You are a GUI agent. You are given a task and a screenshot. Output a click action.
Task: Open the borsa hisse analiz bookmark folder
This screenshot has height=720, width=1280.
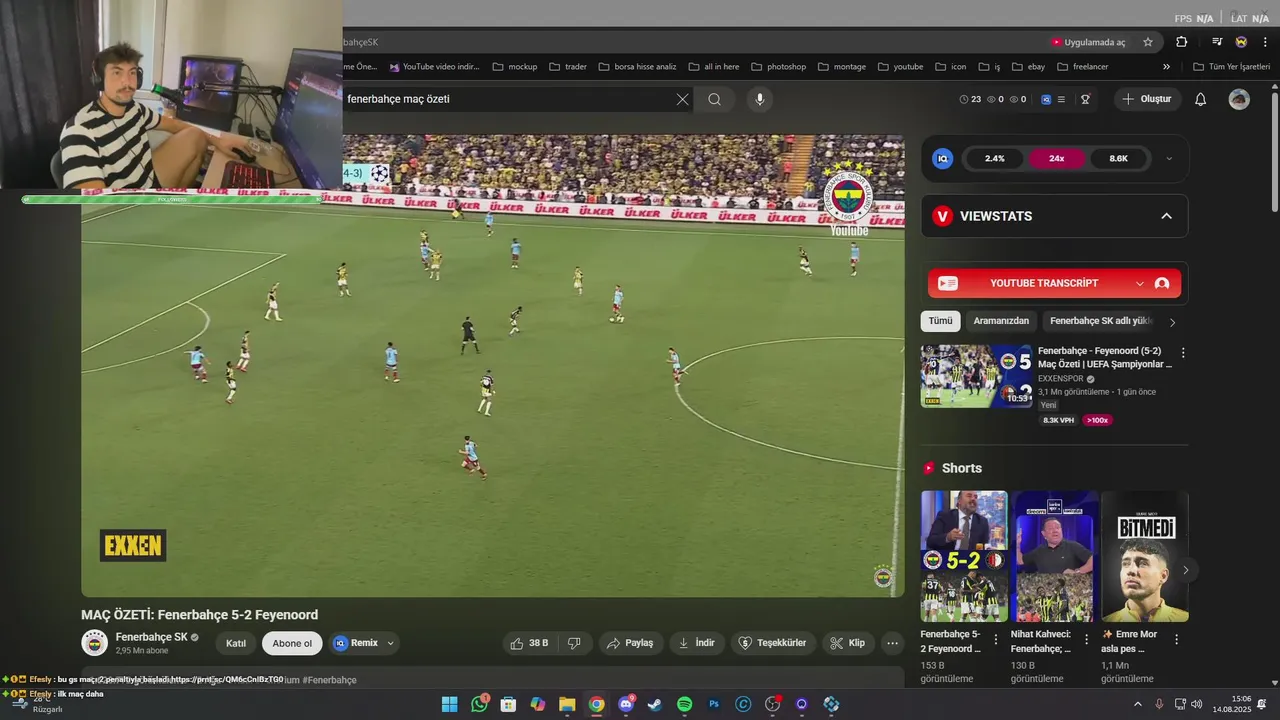click(637, 67)
